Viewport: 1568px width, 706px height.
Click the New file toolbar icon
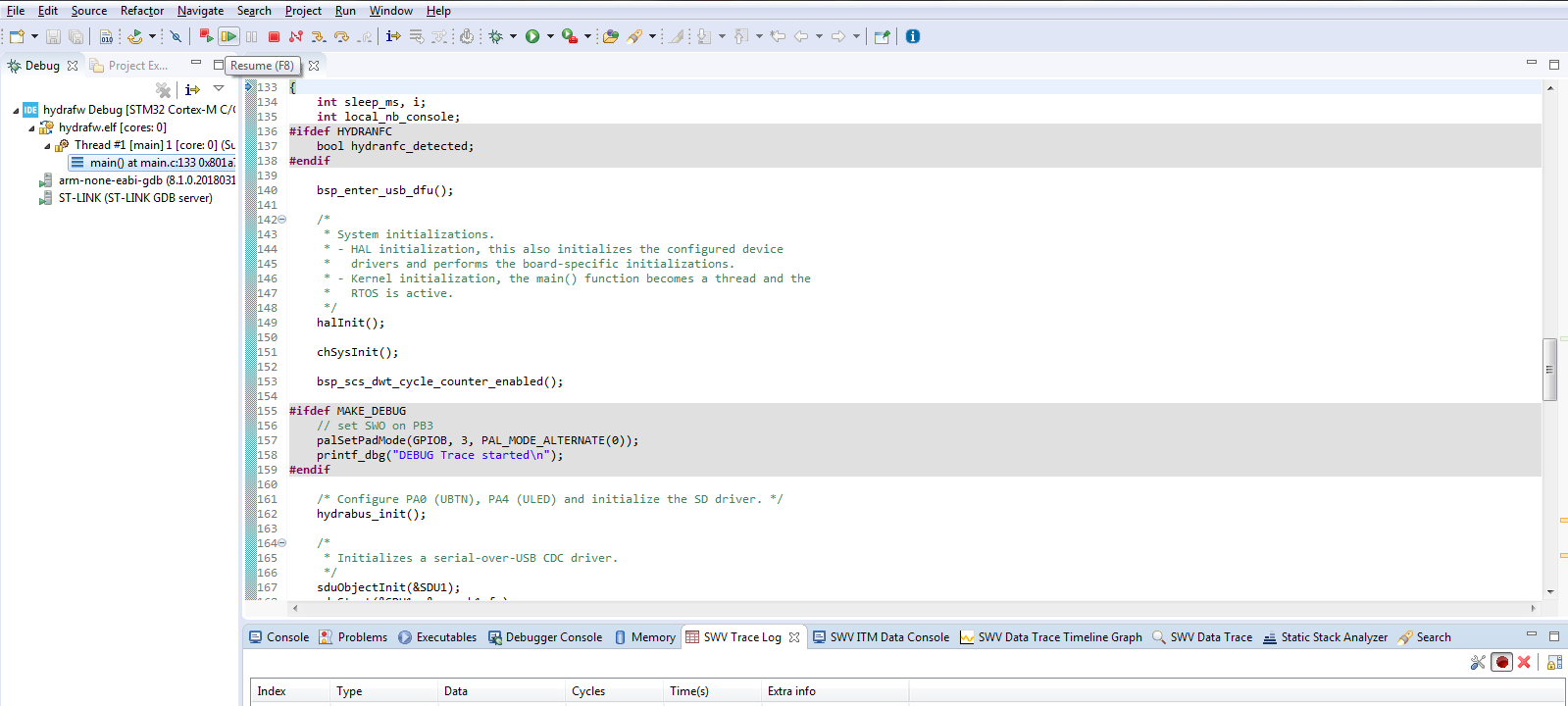click(17, 36)
